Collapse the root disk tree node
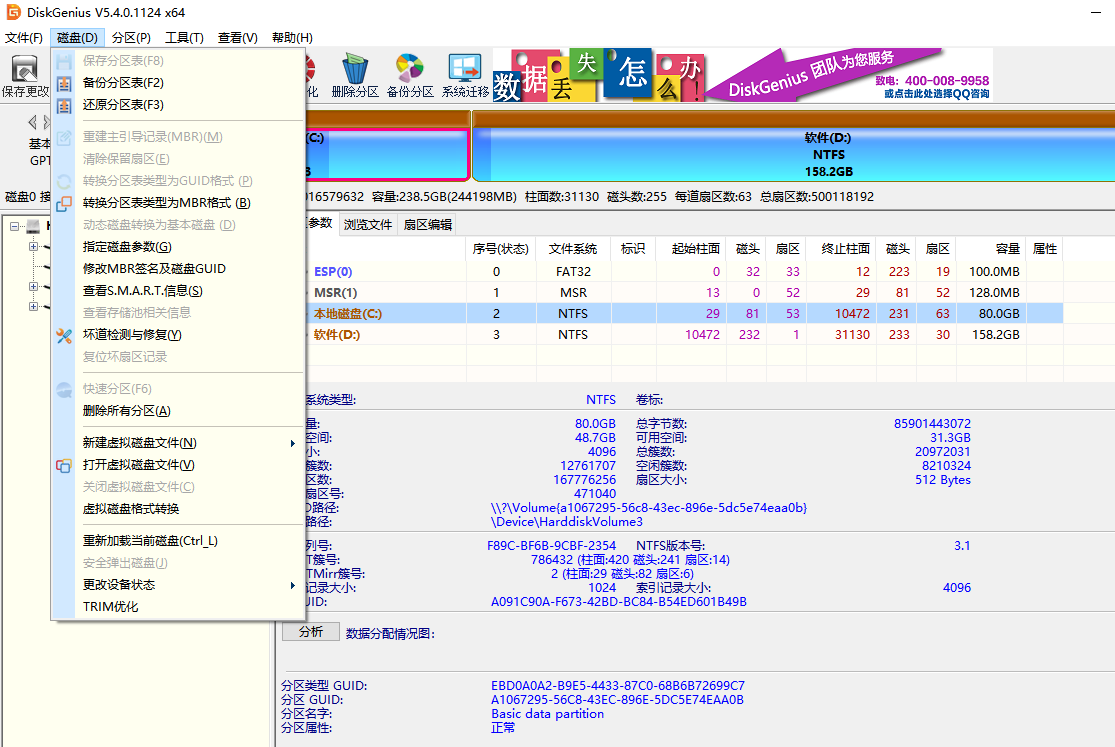The image size is (1115, 747). pos(15,226)
